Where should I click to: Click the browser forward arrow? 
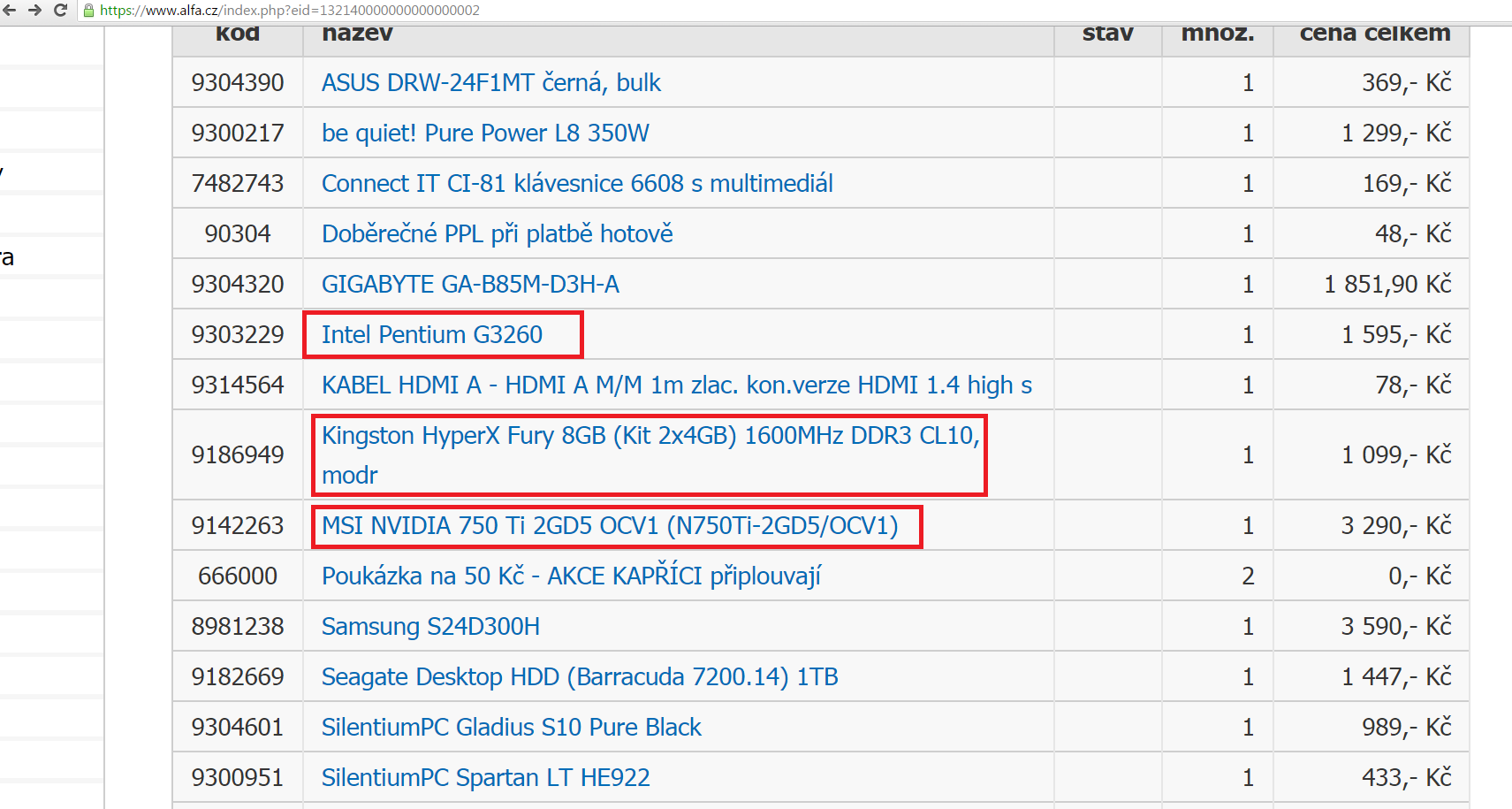point(35,11)
